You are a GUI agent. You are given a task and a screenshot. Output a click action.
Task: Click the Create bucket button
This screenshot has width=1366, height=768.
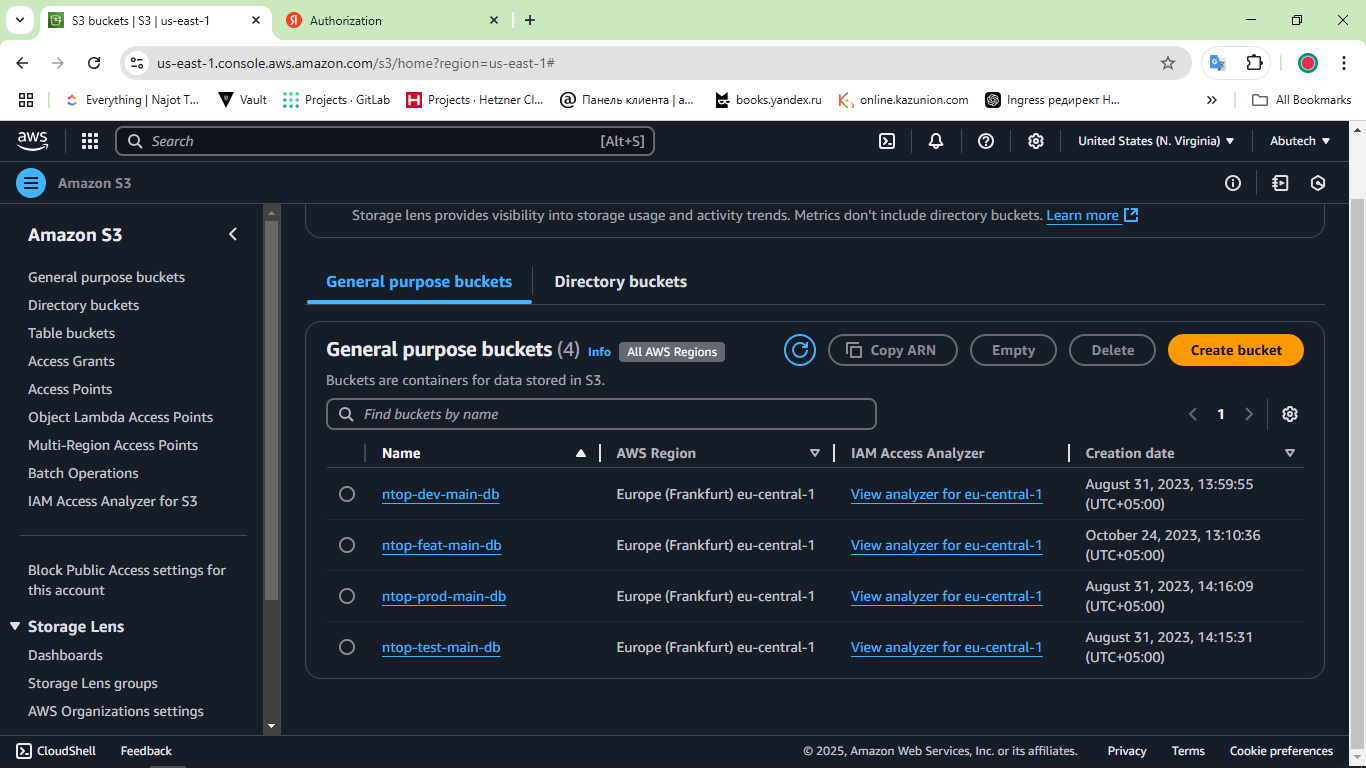point(1236,350)
